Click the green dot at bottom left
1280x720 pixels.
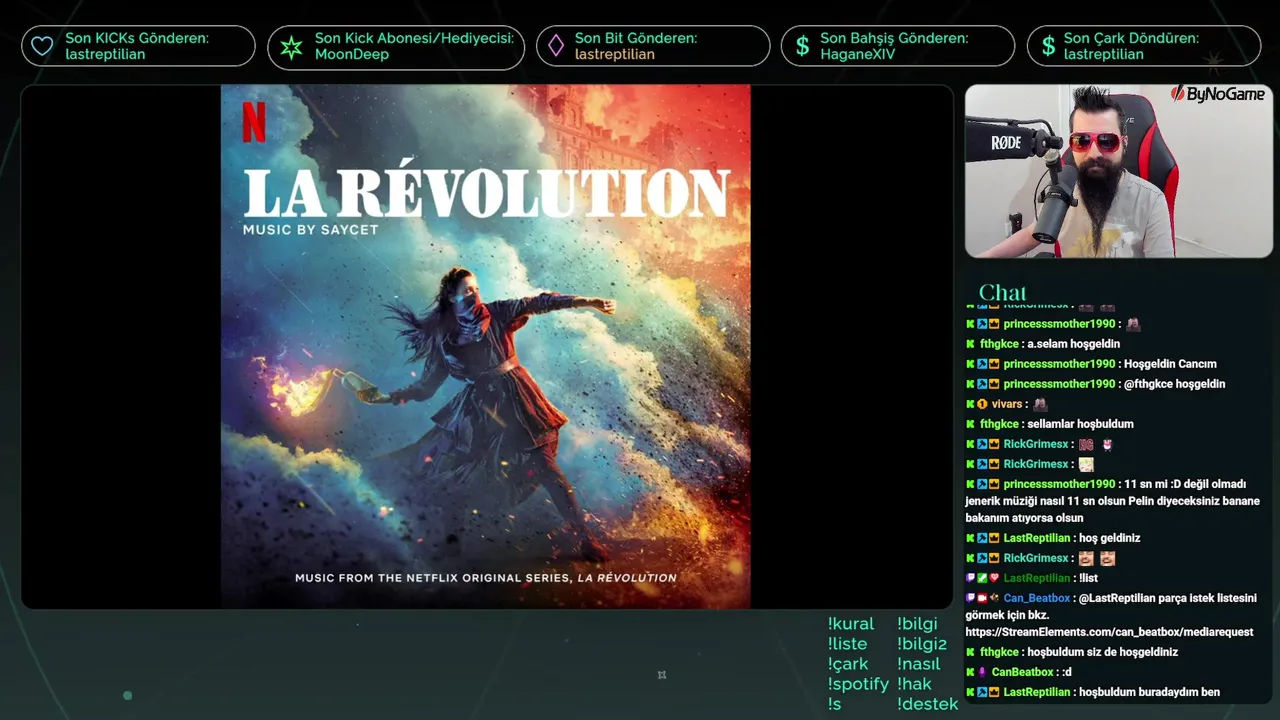tap(127, 695)
